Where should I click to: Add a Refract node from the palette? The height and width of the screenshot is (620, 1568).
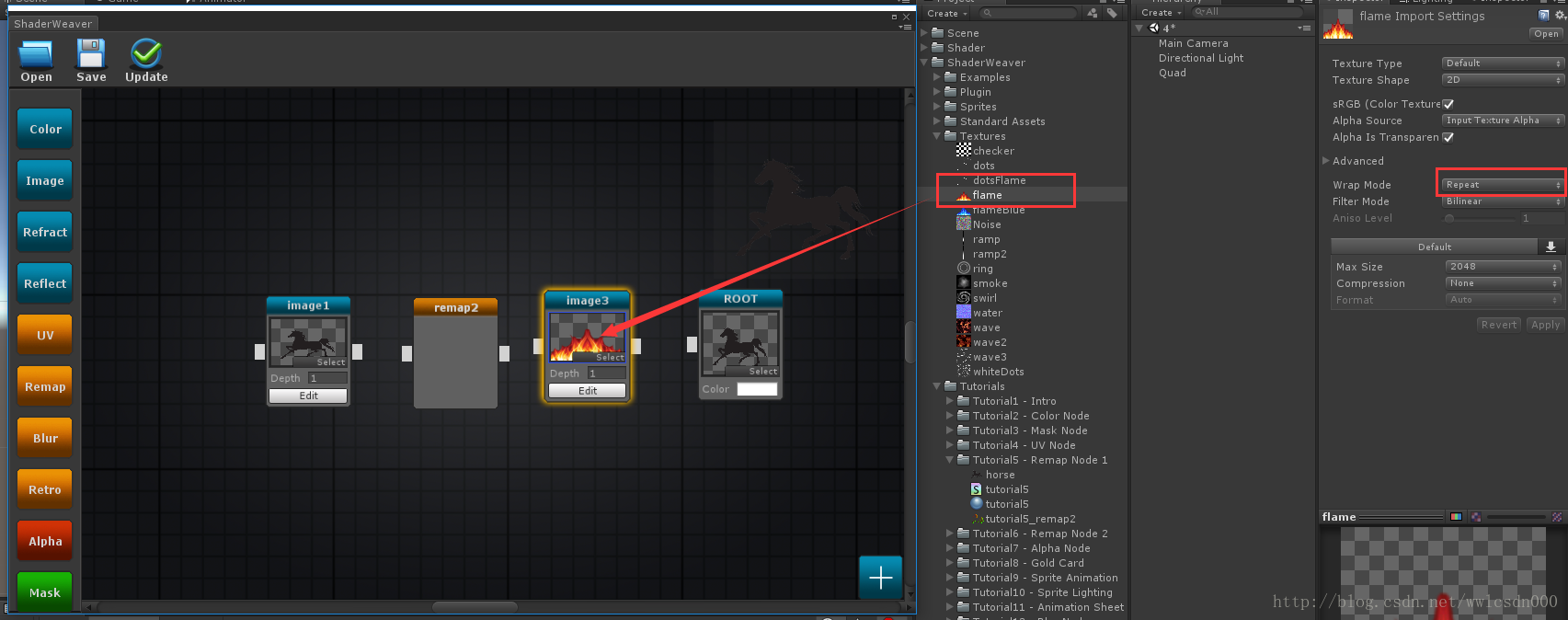tap(45, 232)
